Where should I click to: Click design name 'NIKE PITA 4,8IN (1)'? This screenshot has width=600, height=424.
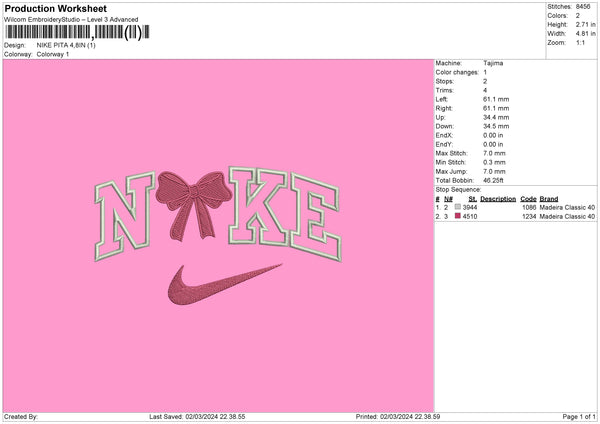(66, 45)
